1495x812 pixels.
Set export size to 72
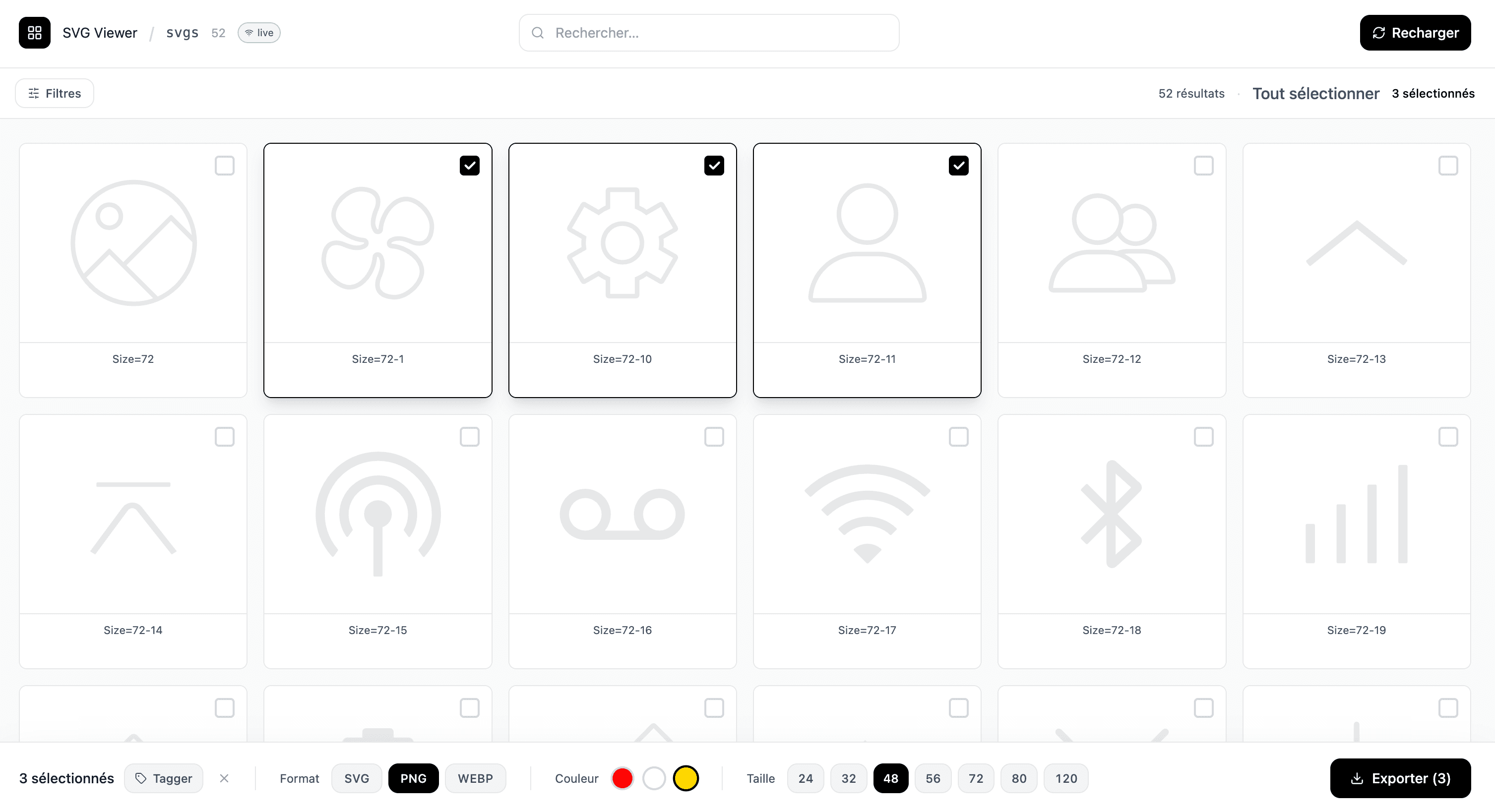tap(976, 778)
